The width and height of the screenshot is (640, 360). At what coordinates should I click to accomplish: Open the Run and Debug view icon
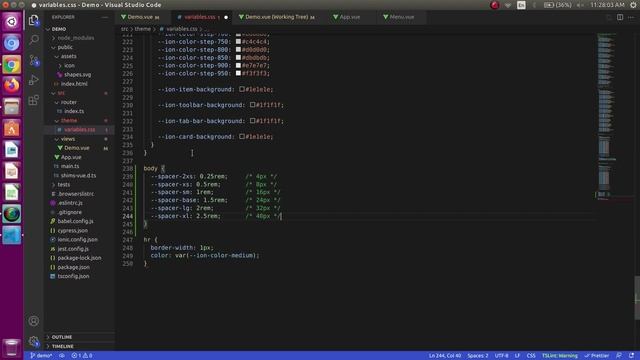[34, 80]
